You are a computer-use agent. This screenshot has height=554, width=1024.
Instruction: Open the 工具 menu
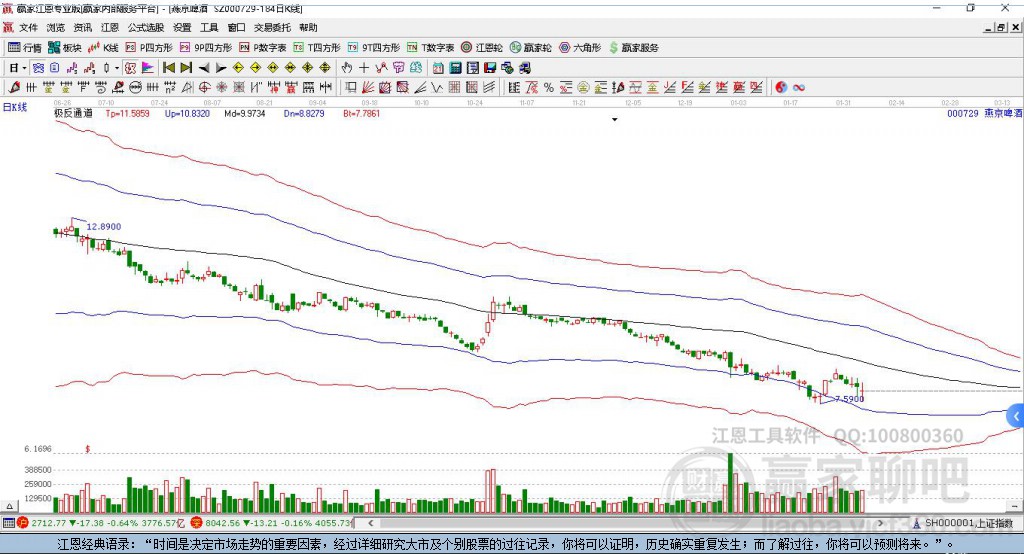coord(209,27)
